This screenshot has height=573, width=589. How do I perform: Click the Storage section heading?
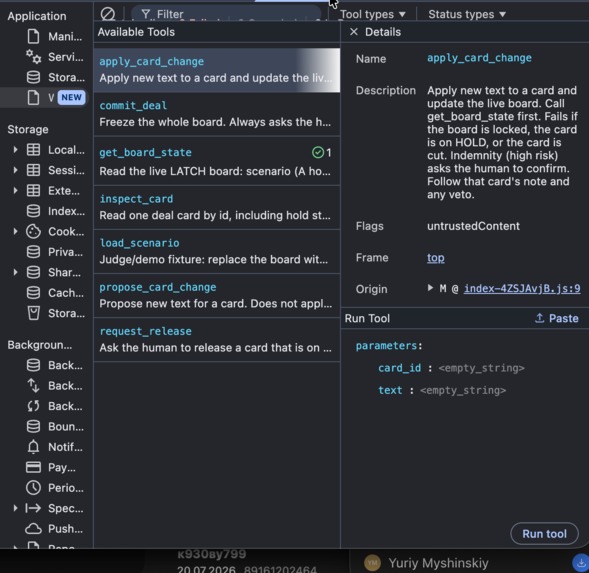pos(28,129)
